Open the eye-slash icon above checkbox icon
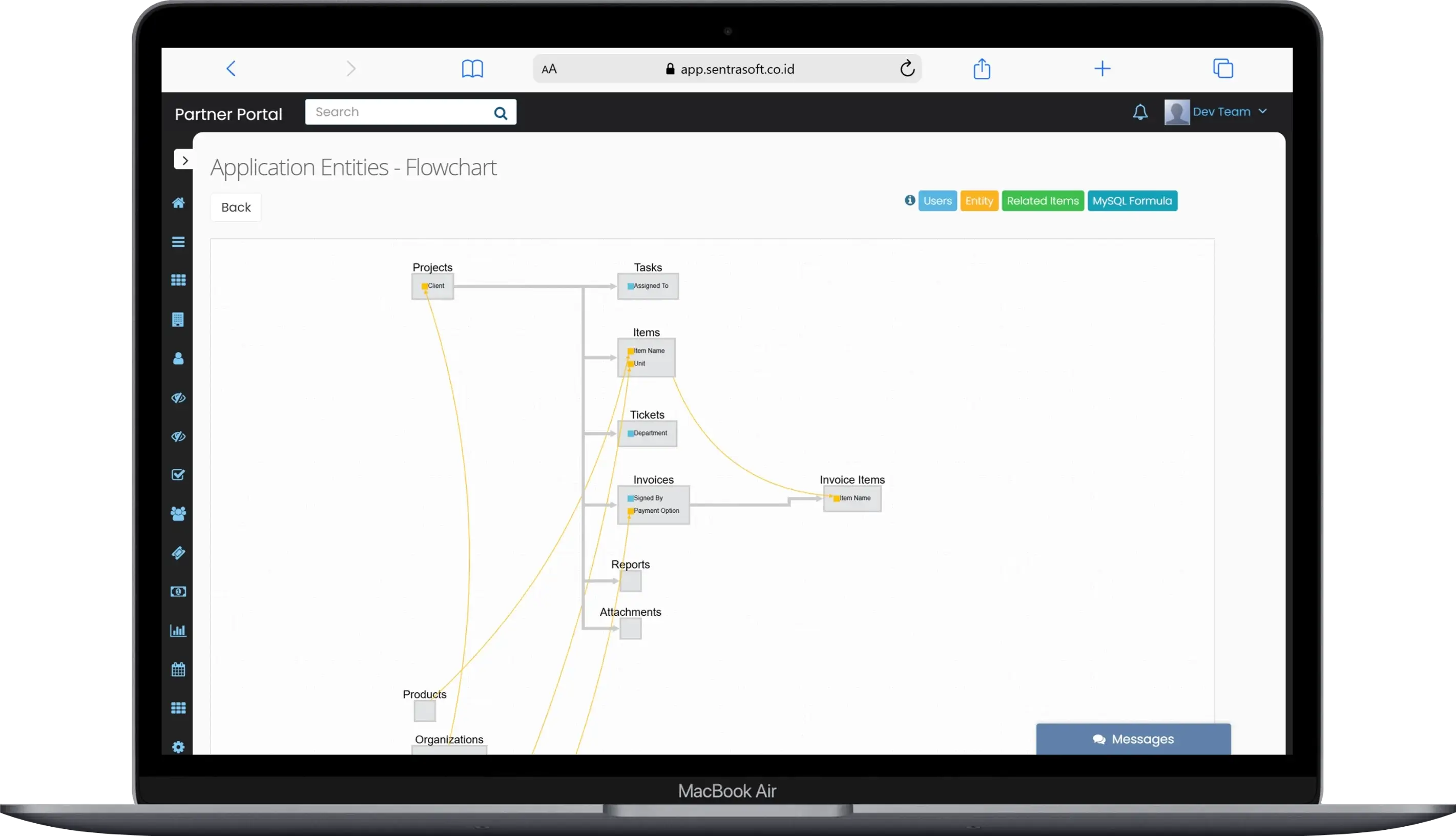1456x836 pixels. pyautogui.click(x=179, y=436)
